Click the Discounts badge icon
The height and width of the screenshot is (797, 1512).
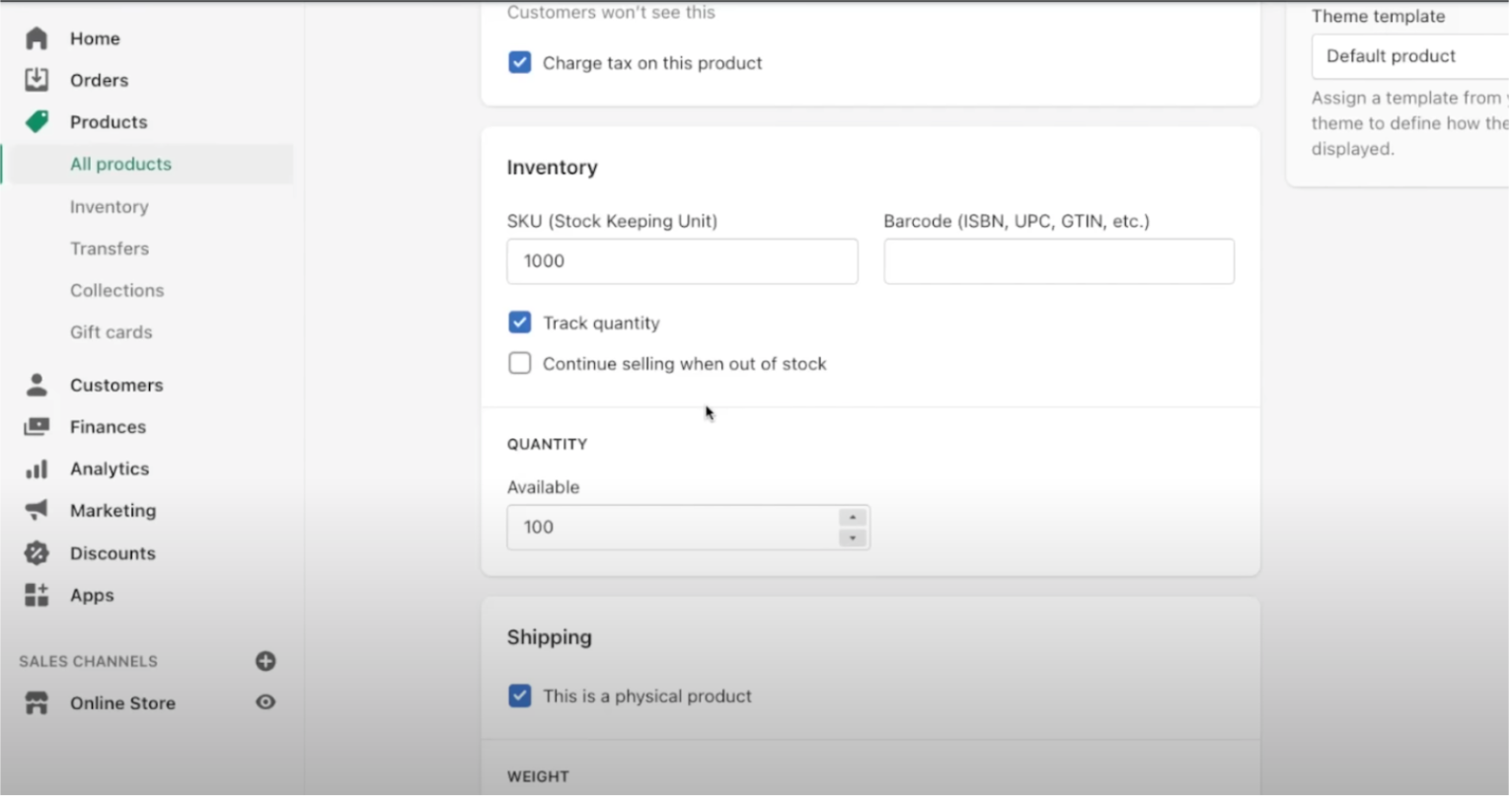pyautogui.click(x=37, y=552)
